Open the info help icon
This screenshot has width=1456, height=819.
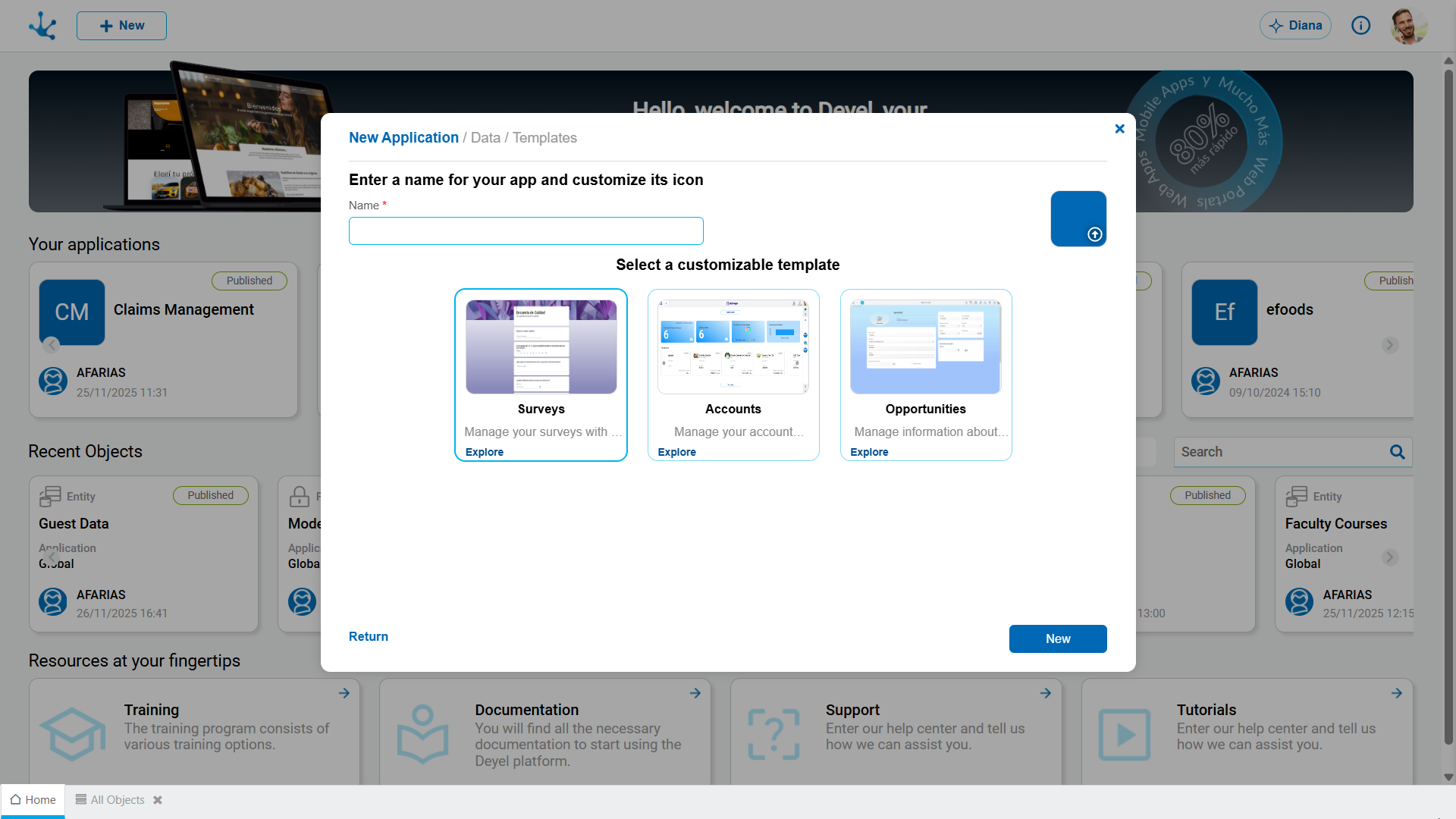1361,26
